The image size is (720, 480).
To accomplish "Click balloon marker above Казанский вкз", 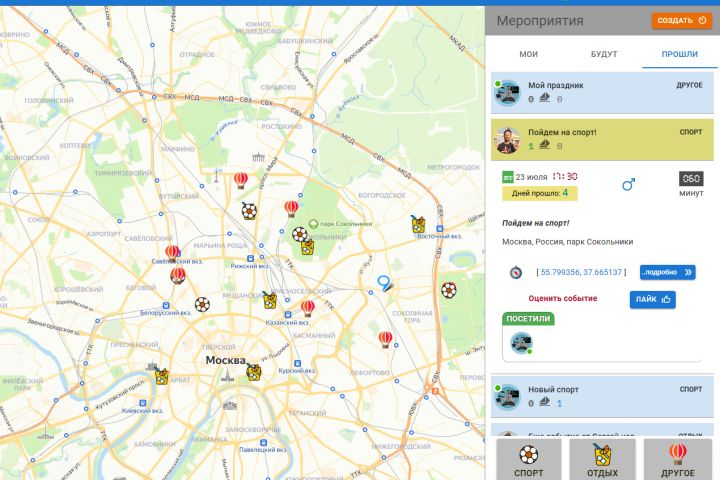I will point(308,308).
